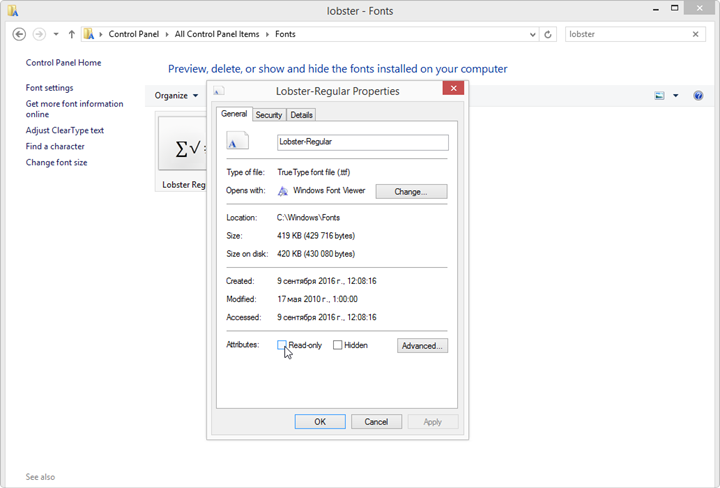Expand the address bar history dropdown
This screenshot has width=720, height=488.
[x=531, y=34]
